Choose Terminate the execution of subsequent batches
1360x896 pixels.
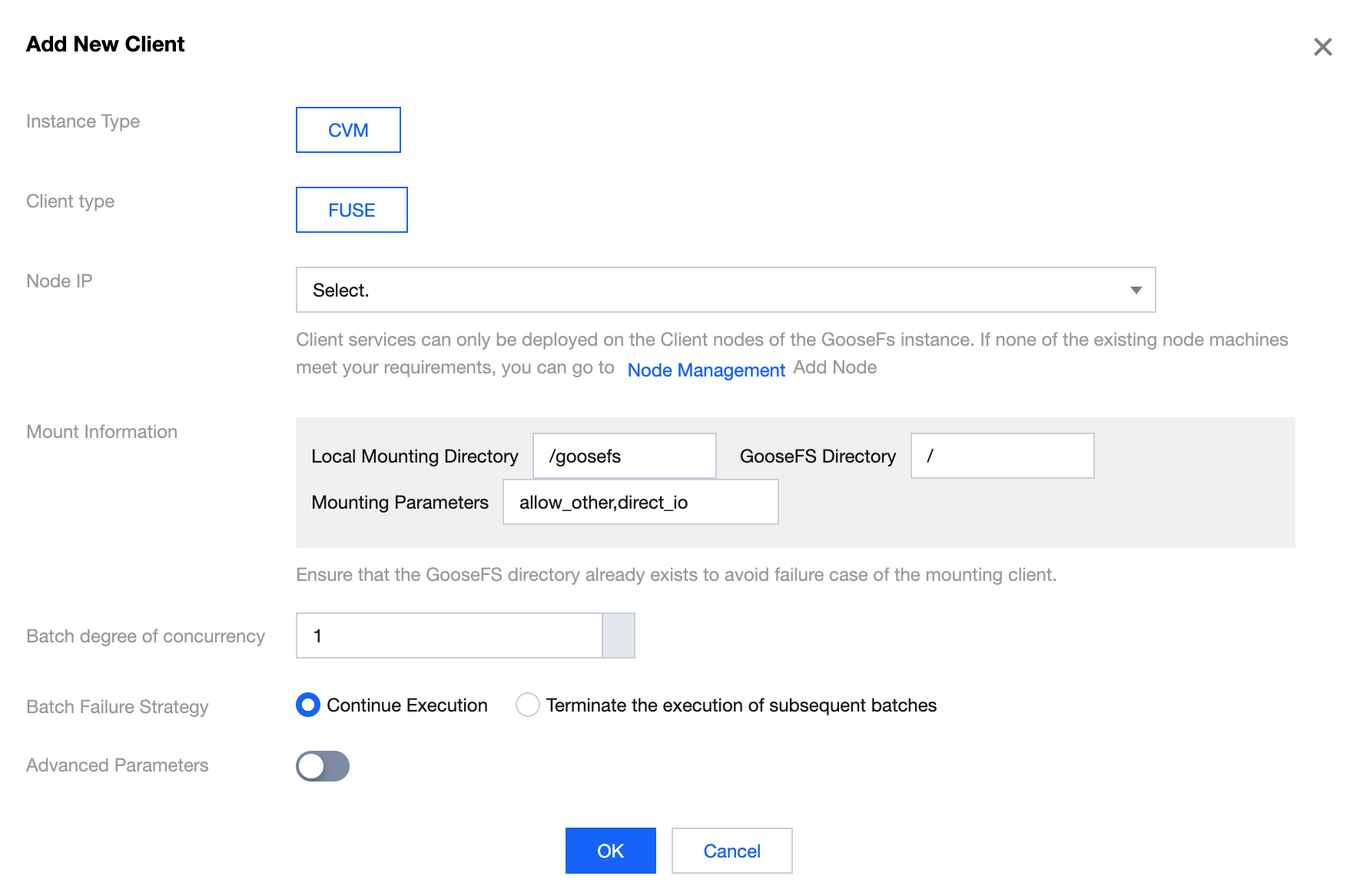pos(528,705)
